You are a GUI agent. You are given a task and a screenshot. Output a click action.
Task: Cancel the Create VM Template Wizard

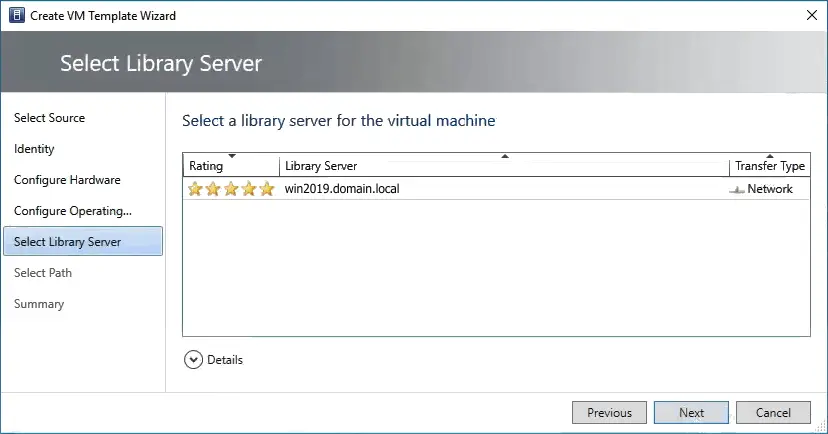[773, 412]
